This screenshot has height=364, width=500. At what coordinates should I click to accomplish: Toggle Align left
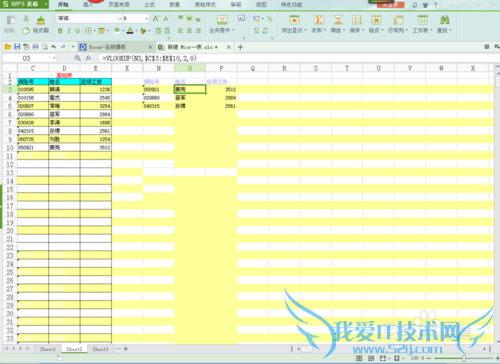click(180, 31)
